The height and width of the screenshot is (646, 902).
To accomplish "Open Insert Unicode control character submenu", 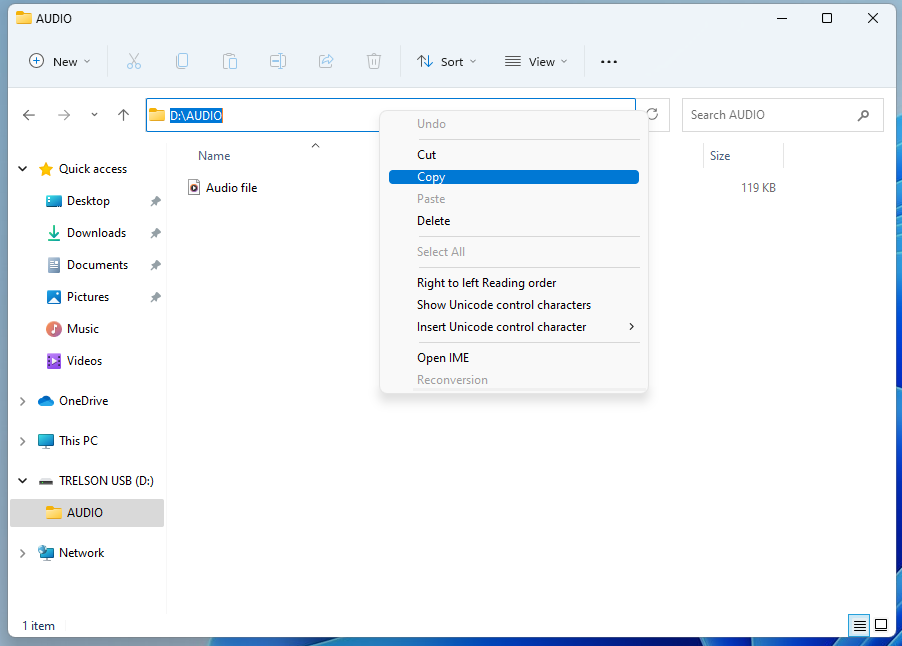I will point(514,327).
